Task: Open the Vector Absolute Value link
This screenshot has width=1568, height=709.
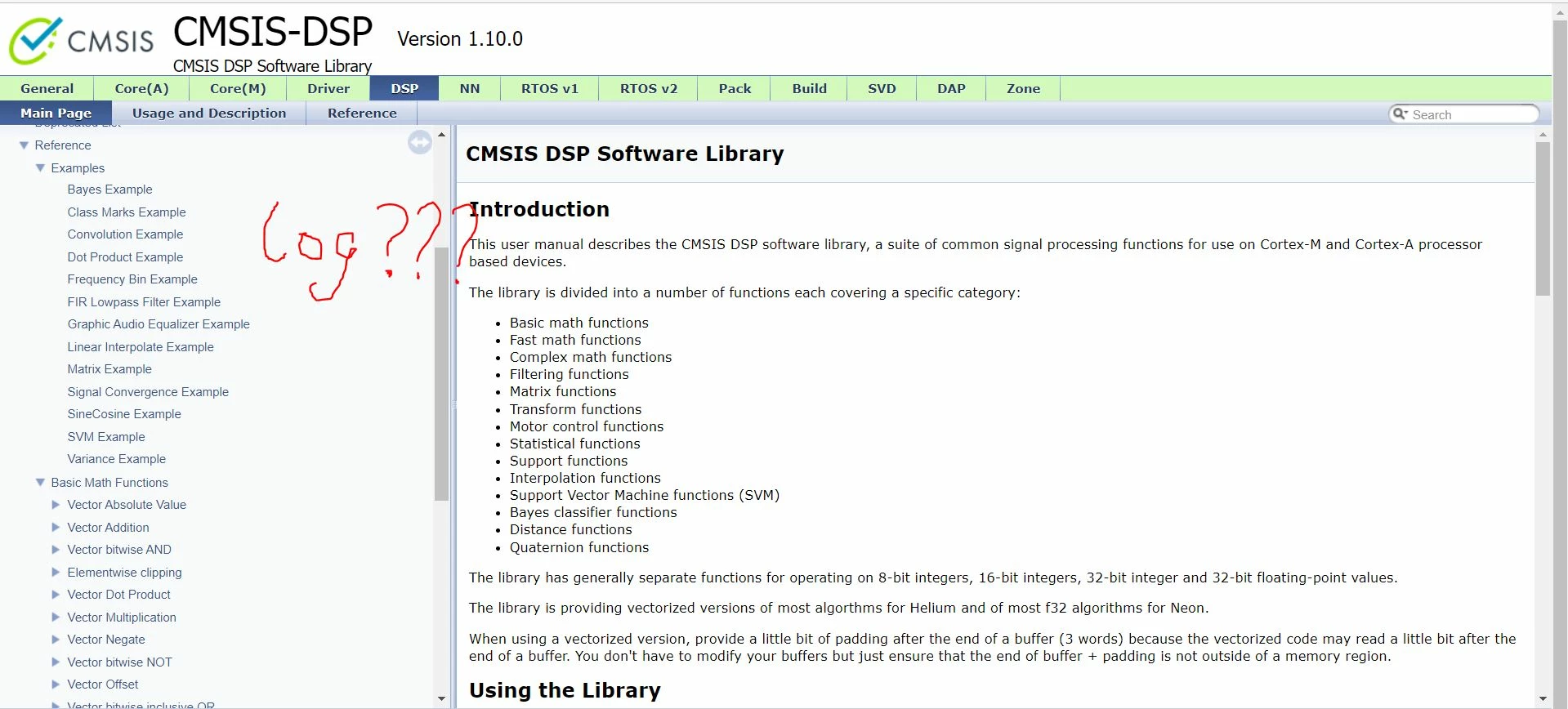Action: click(127, 505)
